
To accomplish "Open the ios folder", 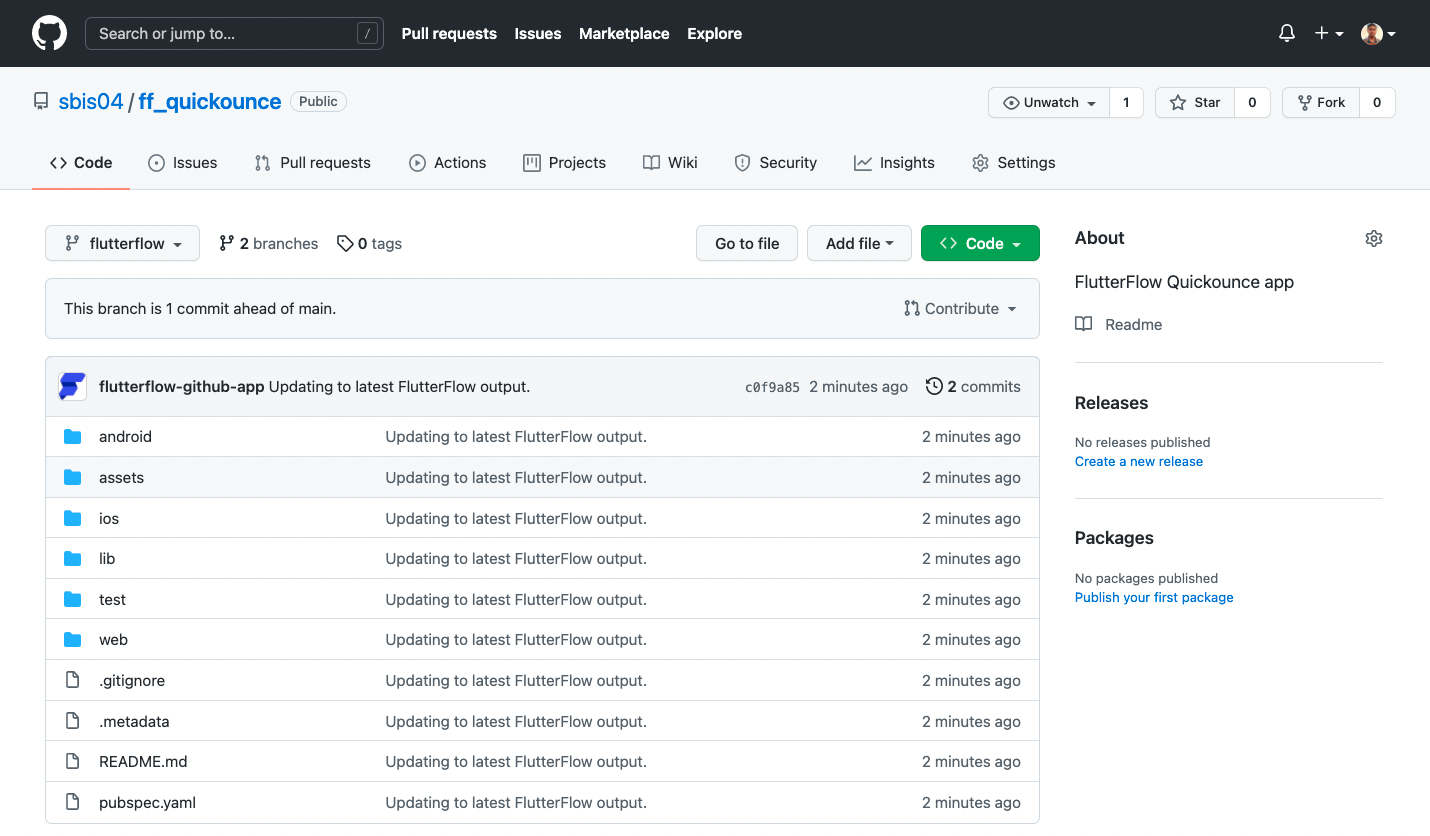I will pyautogui.click(x=109, y=518).
